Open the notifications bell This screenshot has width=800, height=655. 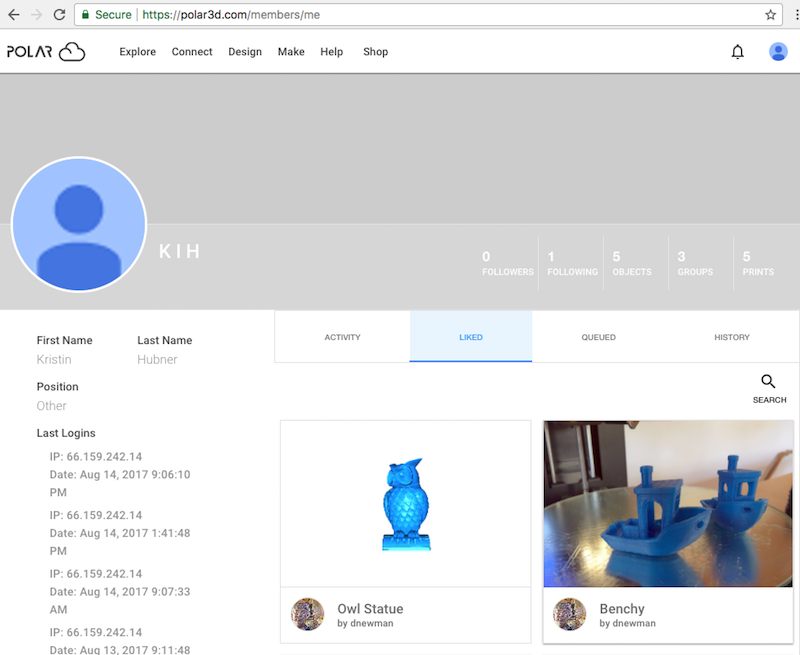737,52
